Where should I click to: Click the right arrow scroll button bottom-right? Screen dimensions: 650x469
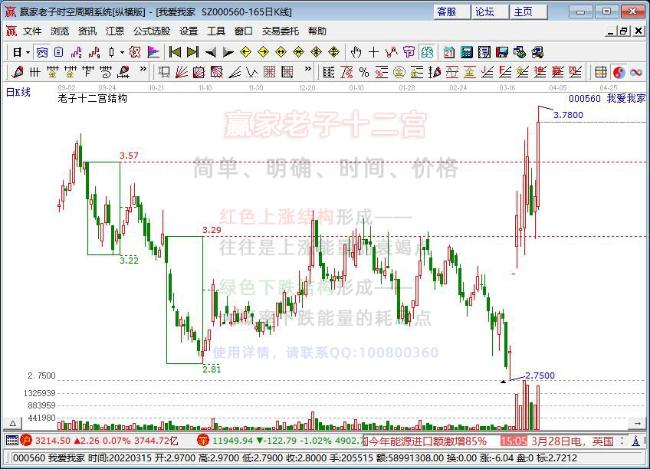tap(636, 423)
